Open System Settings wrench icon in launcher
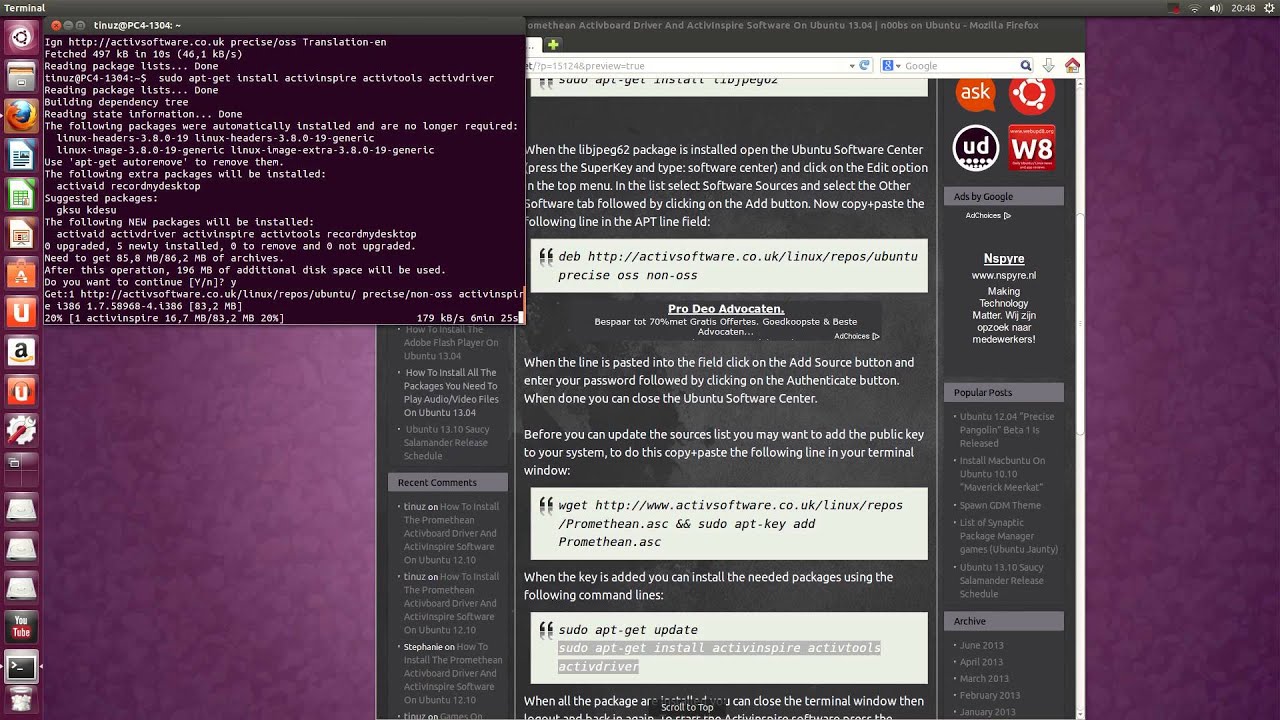Image resolution: width=1280 pixels, height=720 pixels. click(21, 430)
